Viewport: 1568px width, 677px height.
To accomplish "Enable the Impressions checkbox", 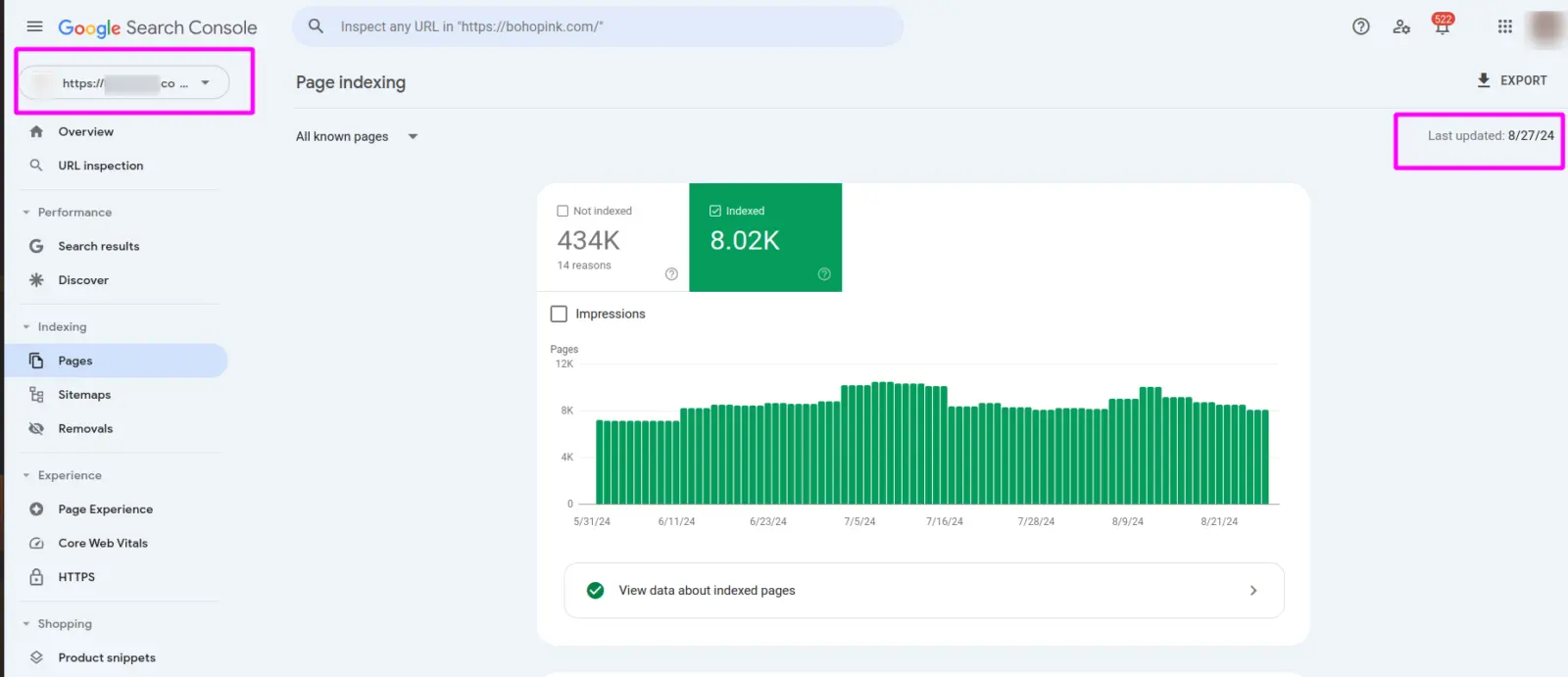I will [x=559, y=314].
